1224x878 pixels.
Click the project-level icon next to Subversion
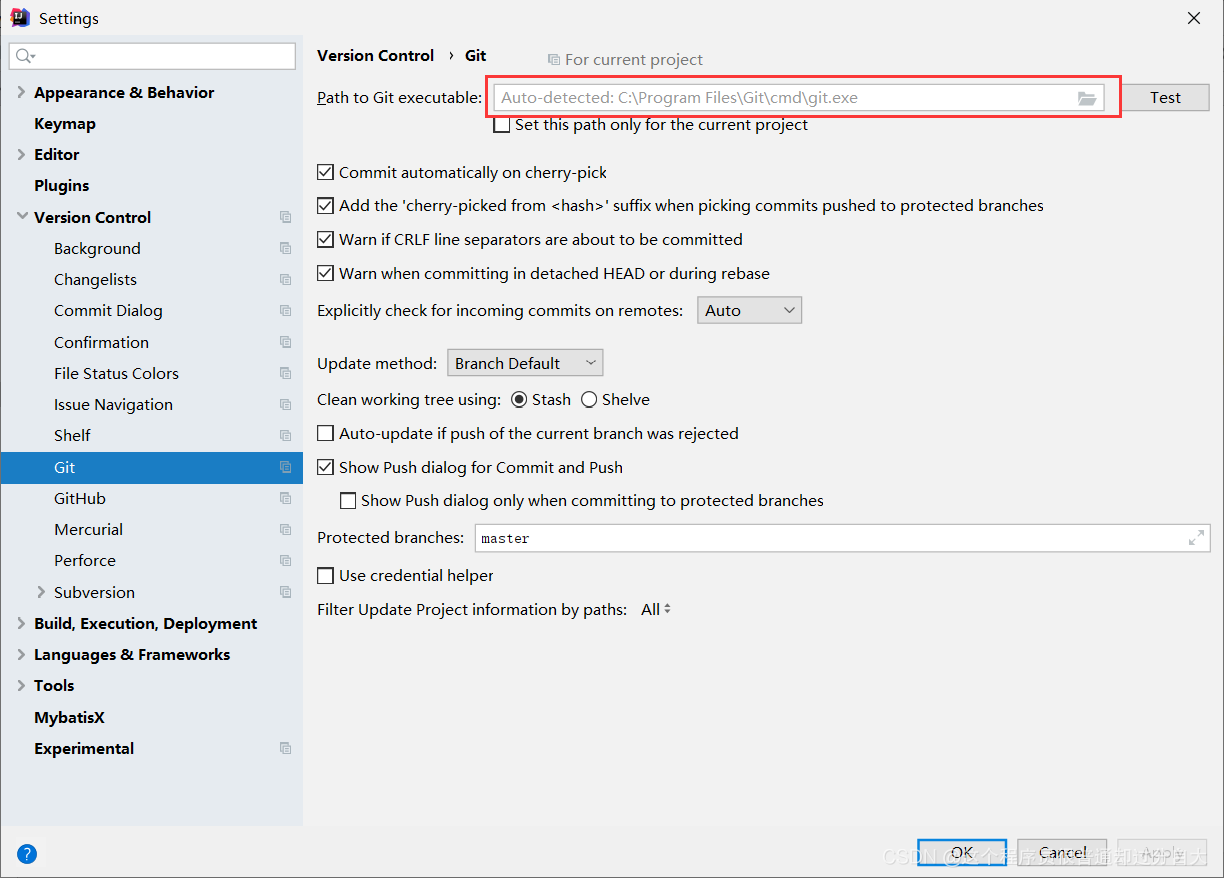285,592
